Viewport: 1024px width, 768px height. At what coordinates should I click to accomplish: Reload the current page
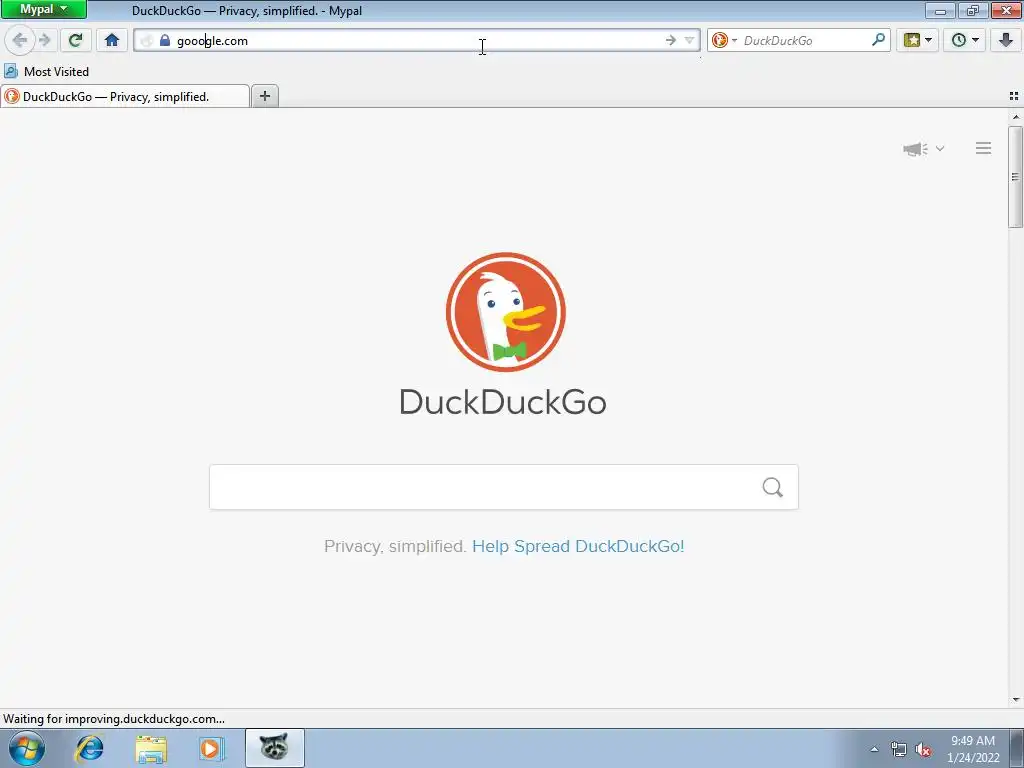(x=75, y=40)
